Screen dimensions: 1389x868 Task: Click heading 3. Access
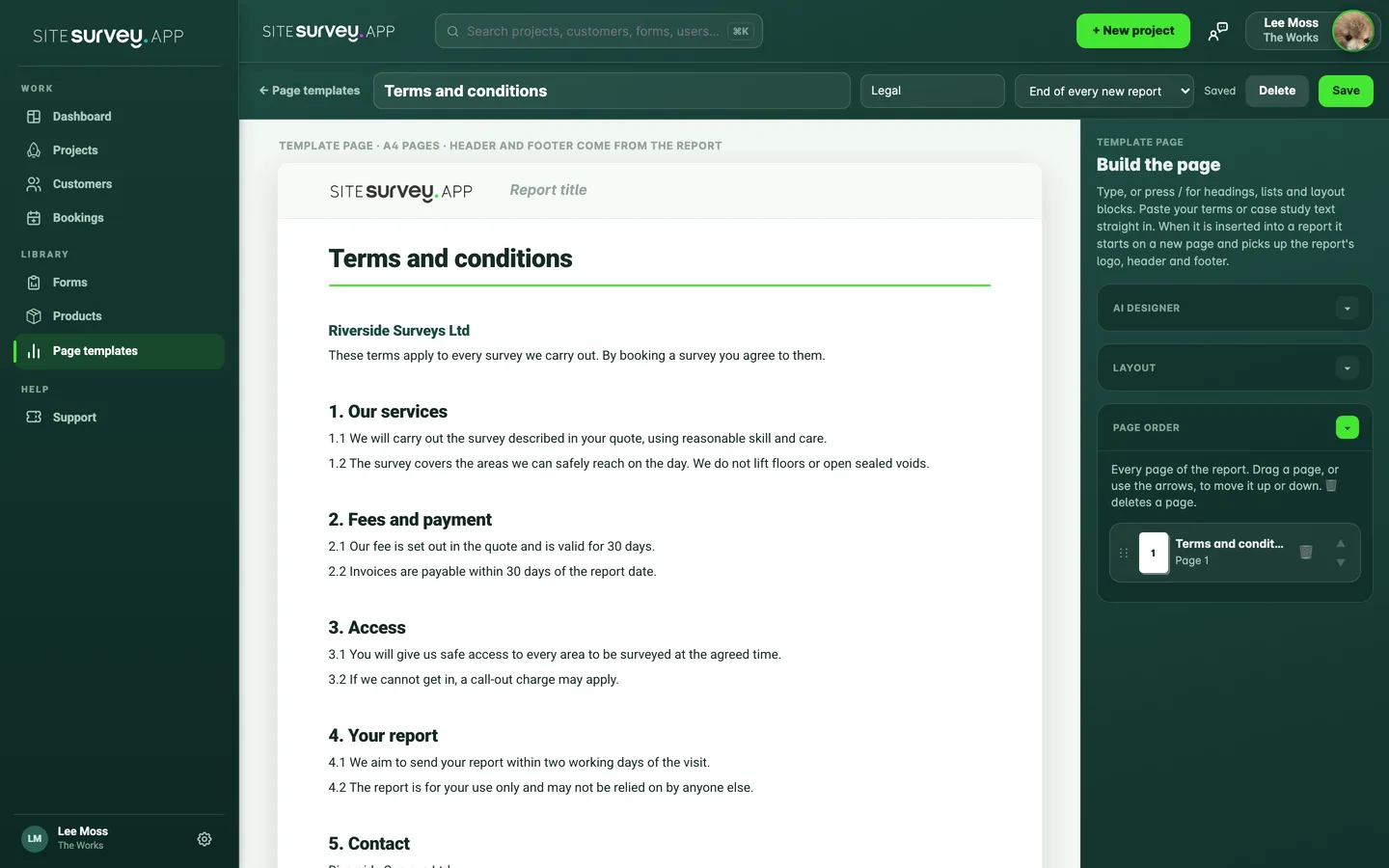pyautogui.click(x=367, y=628)
